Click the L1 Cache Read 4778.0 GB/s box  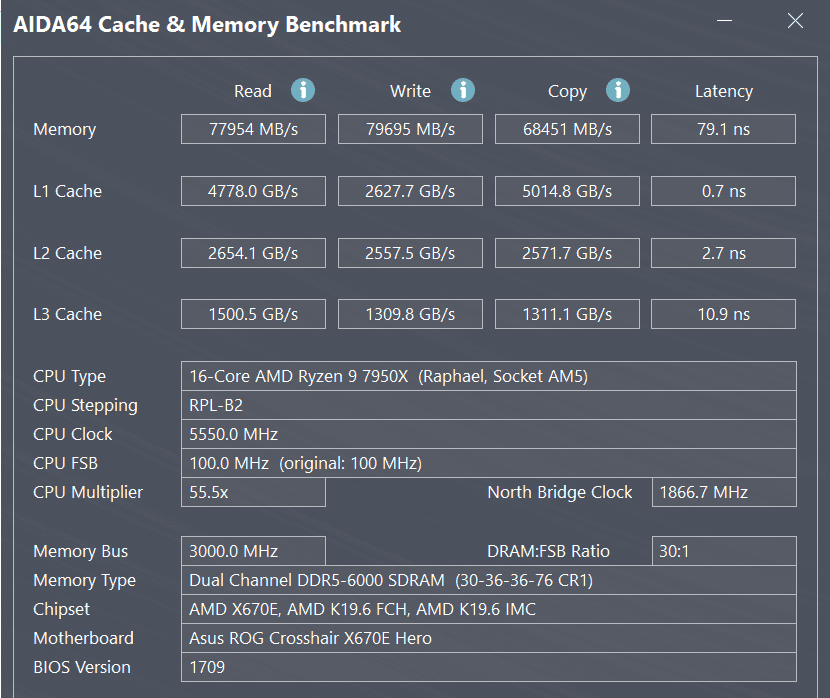[253, 191]
